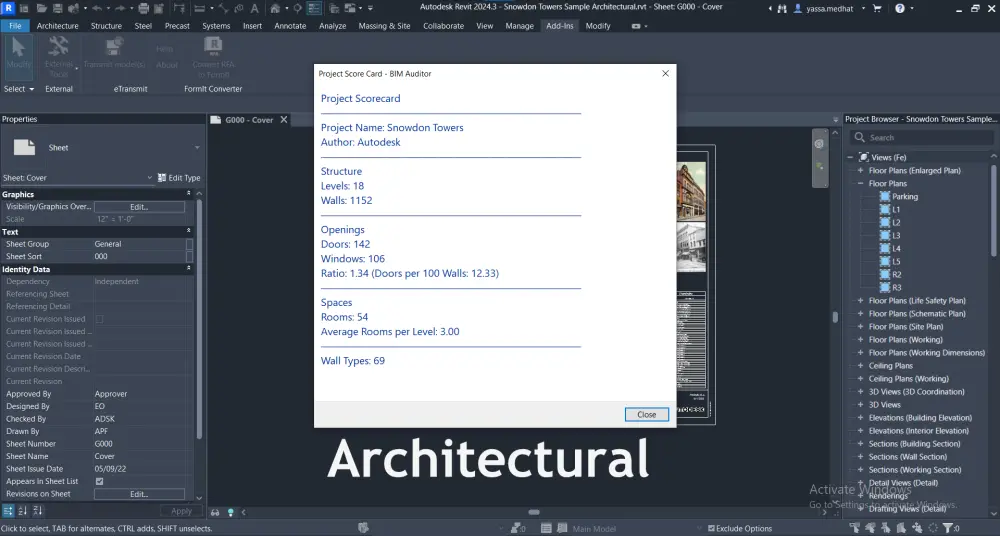Screen dimensions: 1000x536
Task: Click the navigation wheel icon in view area
Action: (819, 144)
